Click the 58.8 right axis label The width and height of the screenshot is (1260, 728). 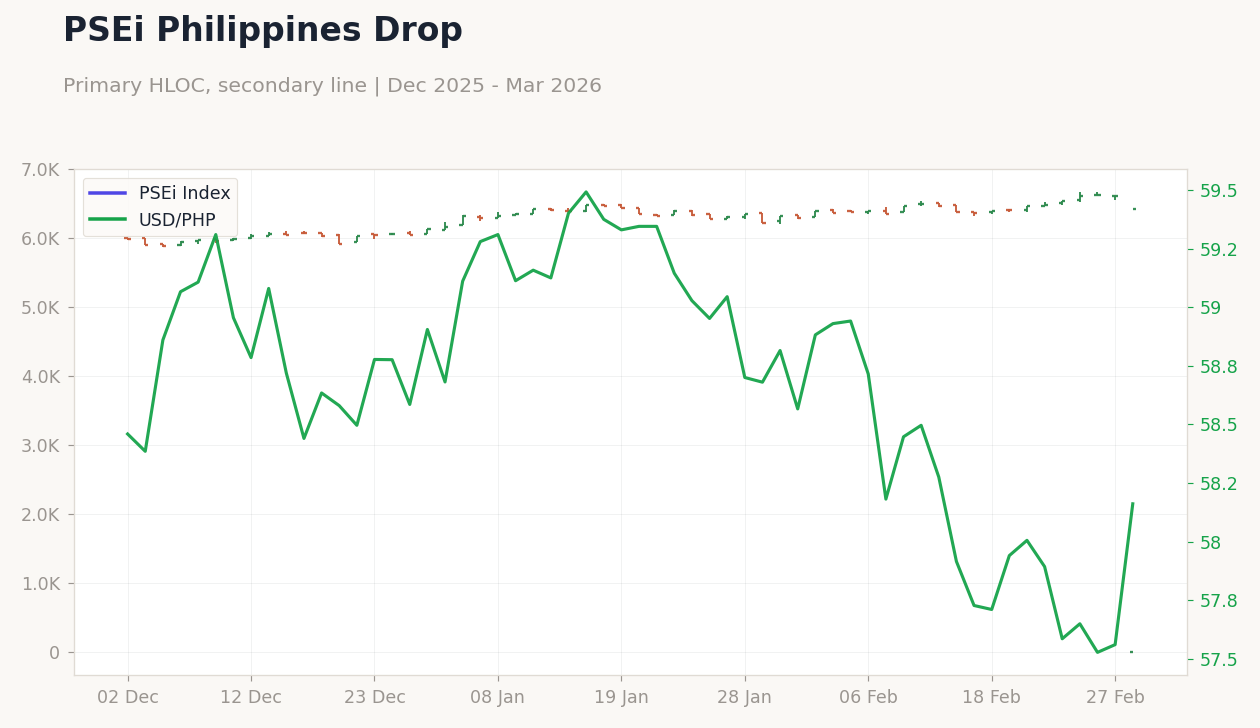click(1218, 367)
